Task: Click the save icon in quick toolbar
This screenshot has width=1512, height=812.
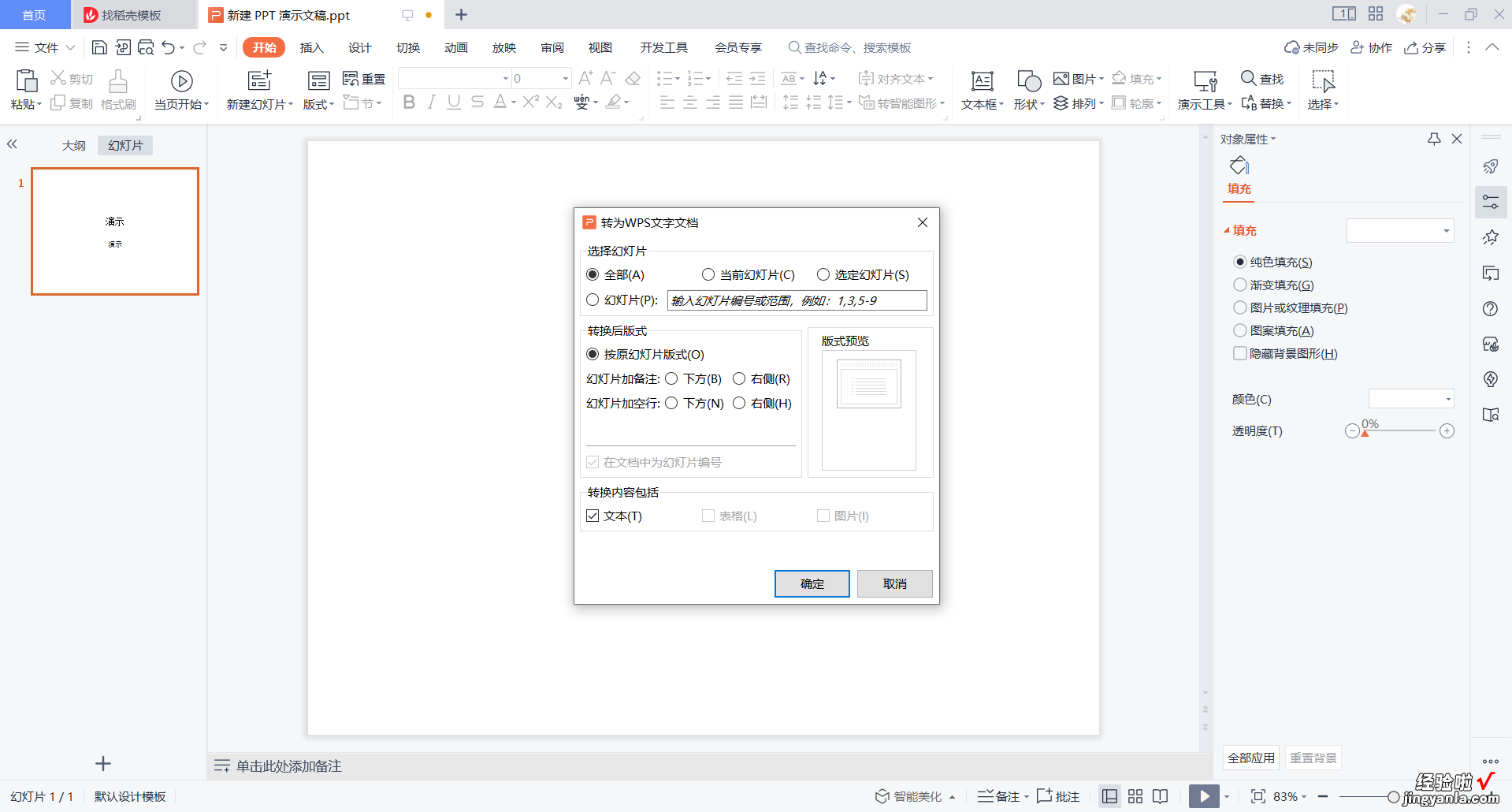Action: [99, 47]
